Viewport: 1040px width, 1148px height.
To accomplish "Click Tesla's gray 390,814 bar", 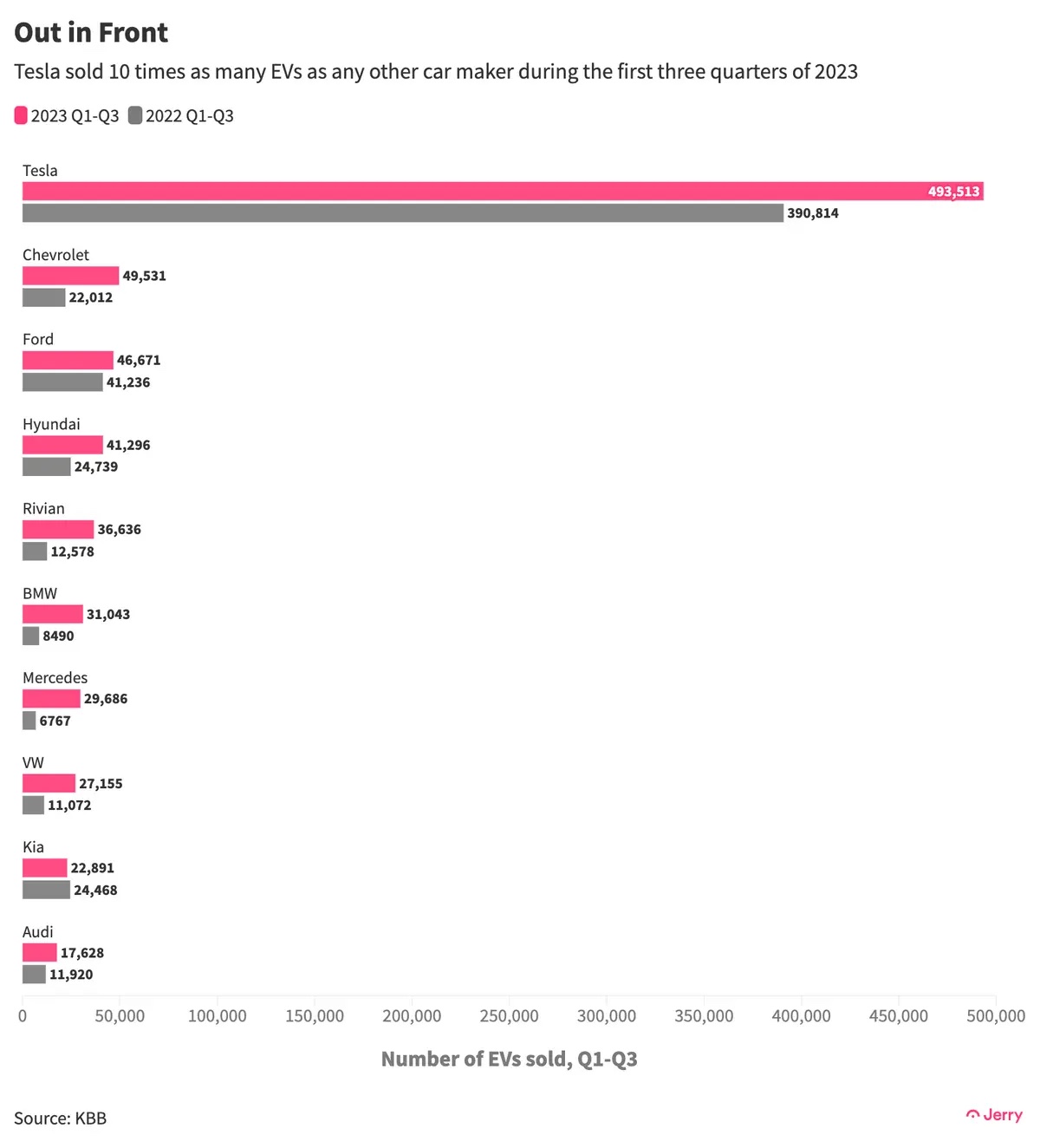I will (403, 213).
